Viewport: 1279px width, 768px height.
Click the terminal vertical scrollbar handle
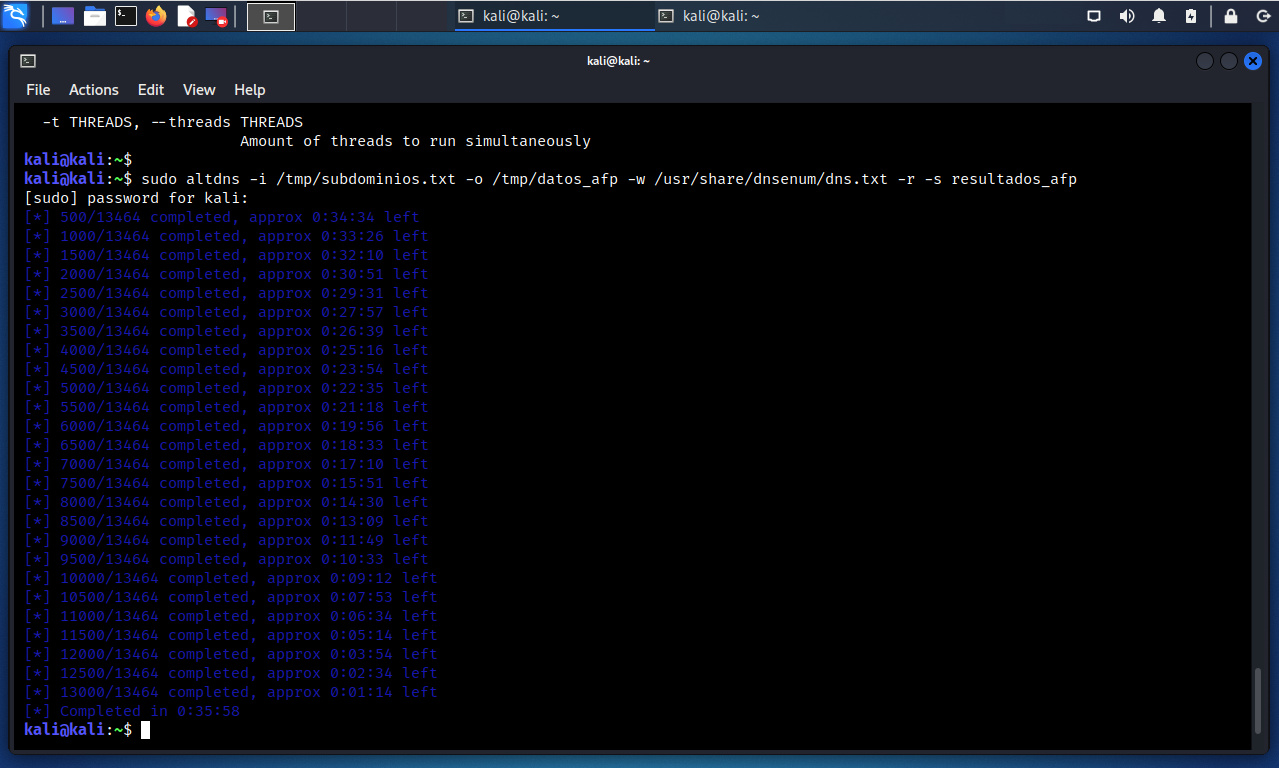[1258, 705]
